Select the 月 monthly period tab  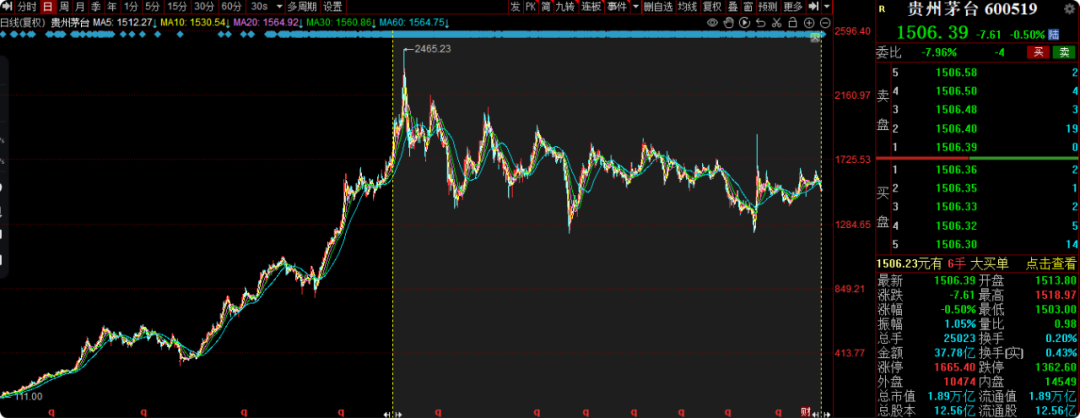click(80, 7)
